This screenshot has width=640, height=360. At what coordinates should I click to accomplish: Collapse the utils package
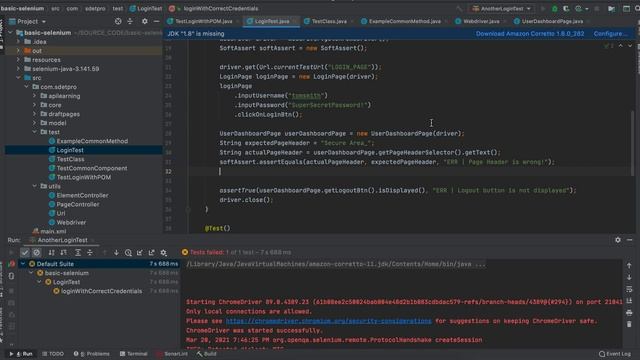pos(35,186)
